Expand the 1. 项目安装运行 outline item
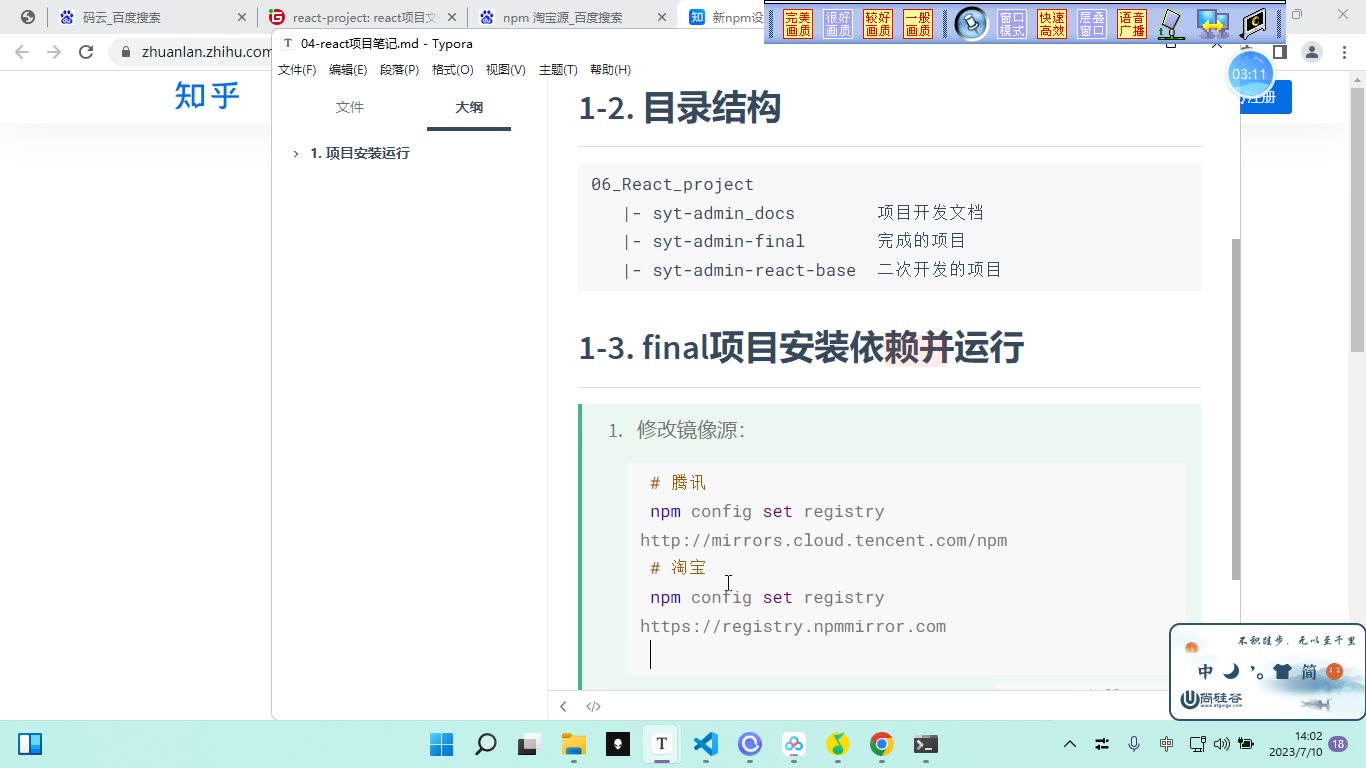This screenshot has width=1366, height=768. tap(296, 153)
